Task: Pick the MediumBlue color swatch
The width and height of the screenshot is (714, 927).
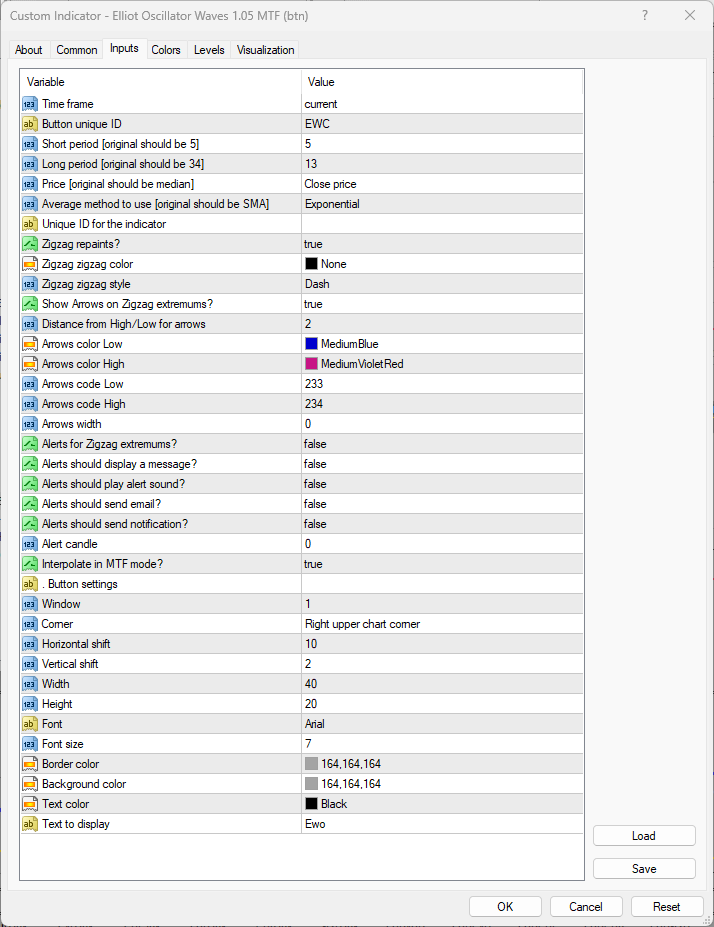Action: coord(311,344)
